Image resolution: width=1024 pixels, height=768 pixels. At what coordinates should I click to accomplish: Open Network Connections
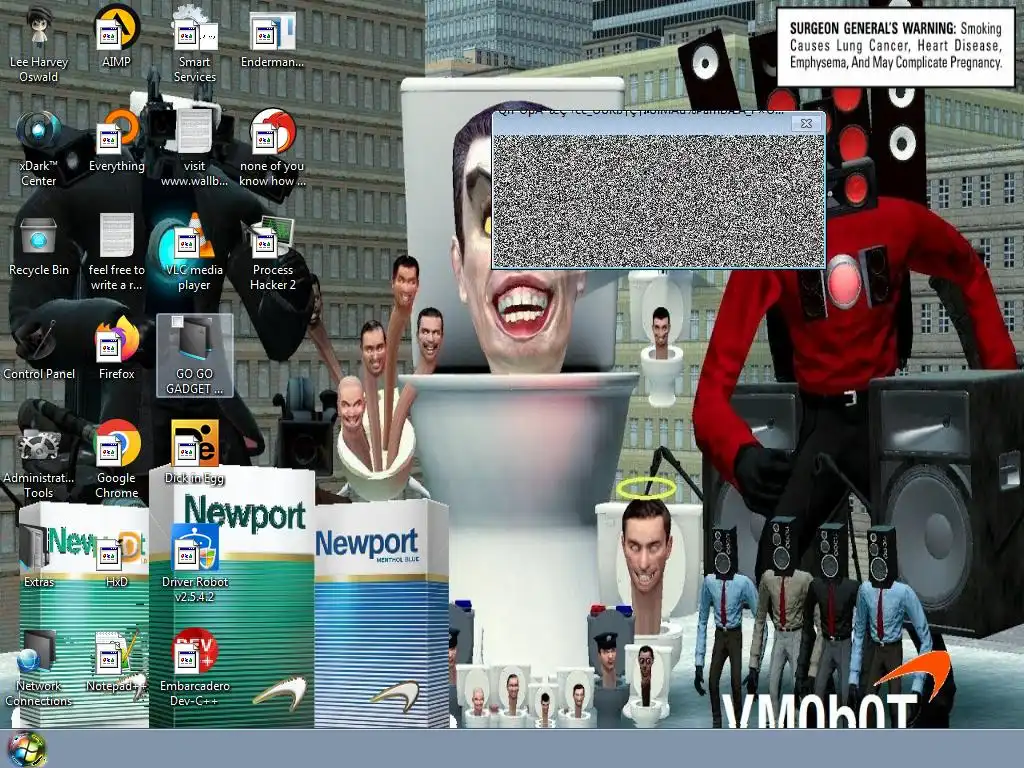coord(39,669)
